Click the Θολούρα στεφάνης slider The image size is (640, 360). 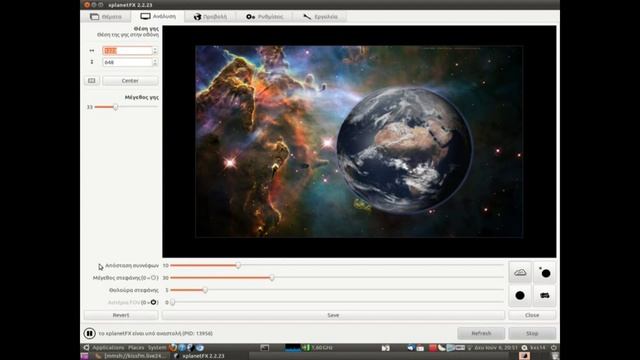coord(337,290)
